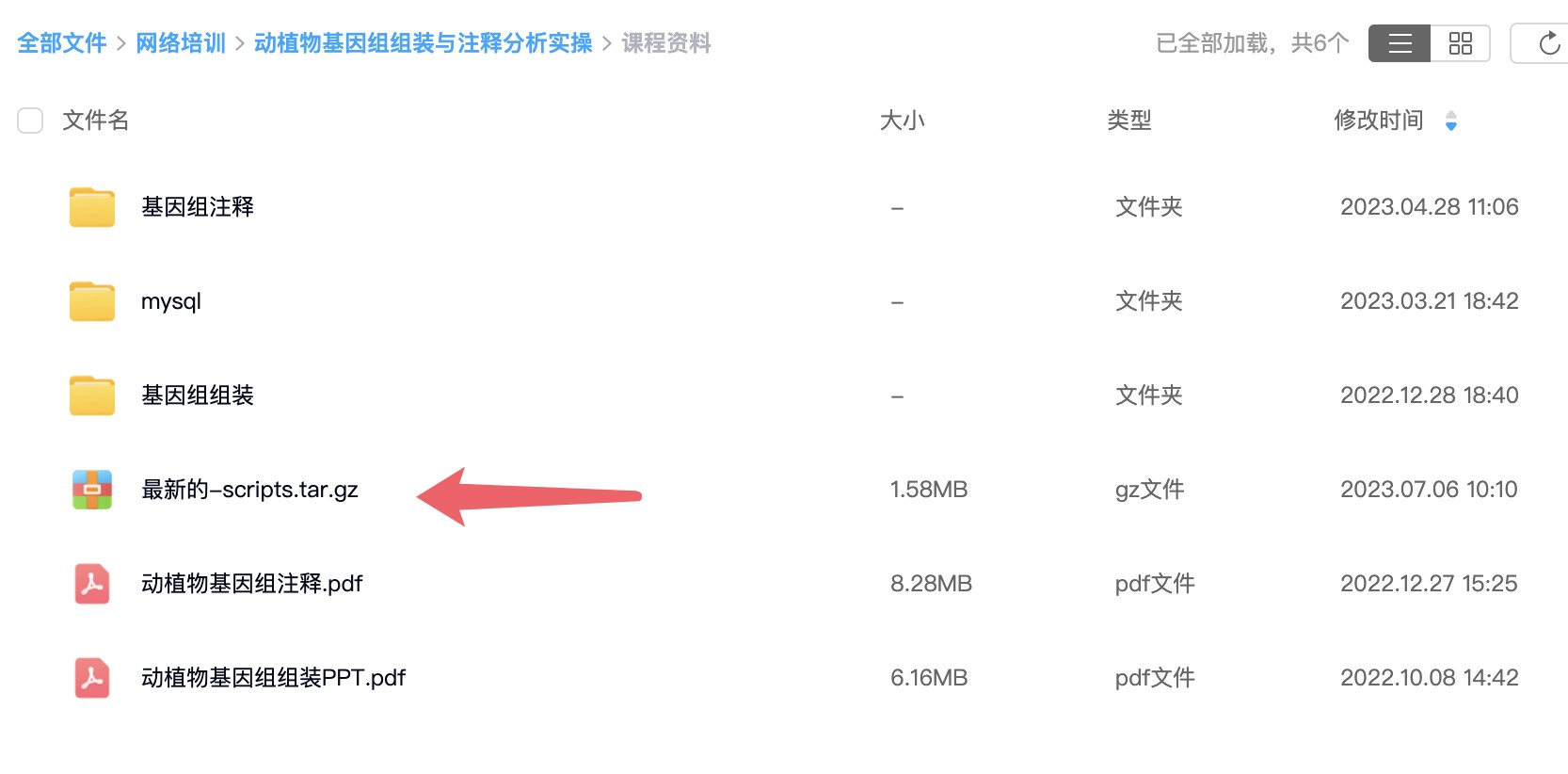Screen dimensions: 1568x774
Task: Click the mysql folder icon
Action: (92, 301)
